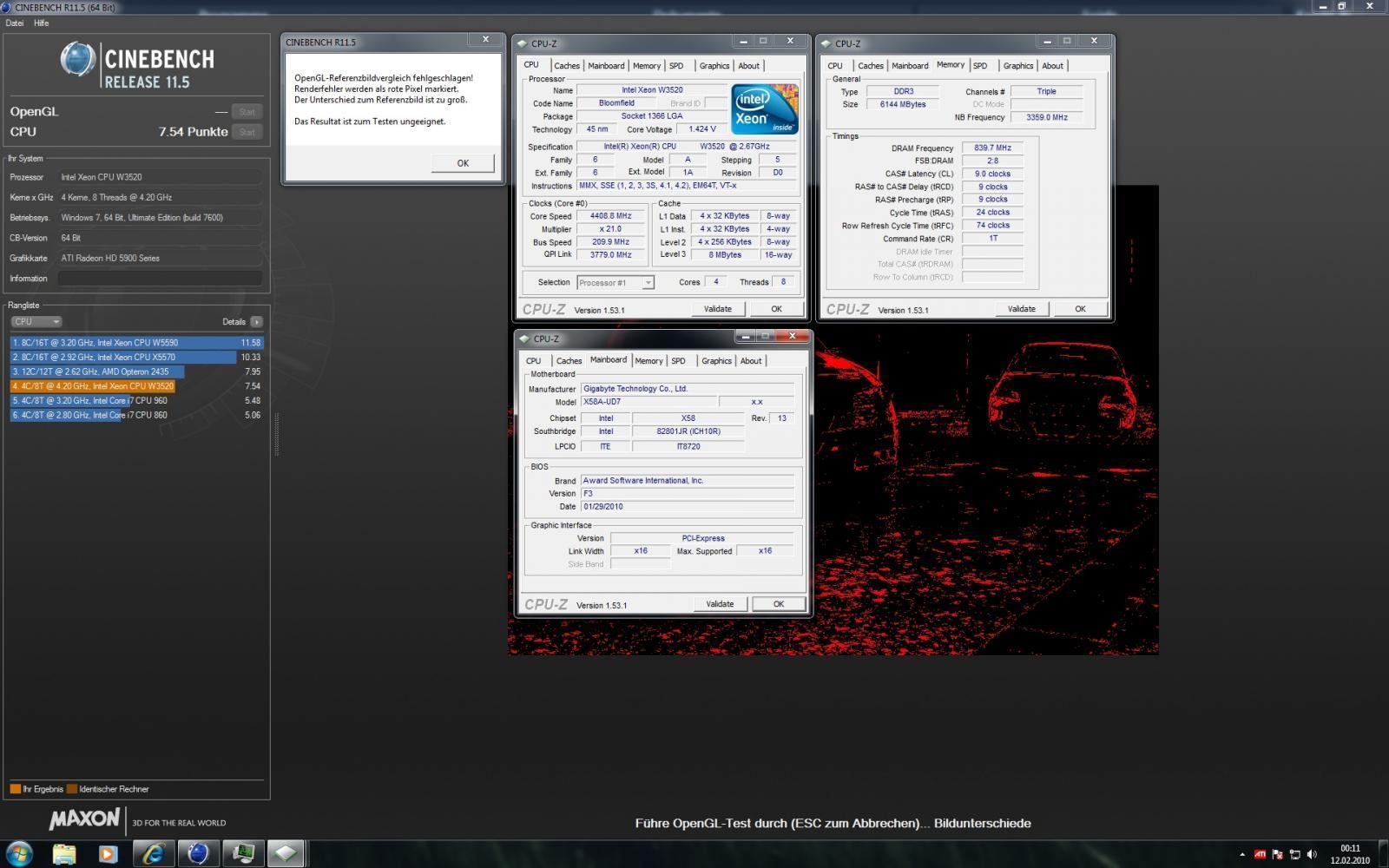Open Internet Explorer from the taskbar
This screenshot has width=1389, height=868.
click(154, 854)
